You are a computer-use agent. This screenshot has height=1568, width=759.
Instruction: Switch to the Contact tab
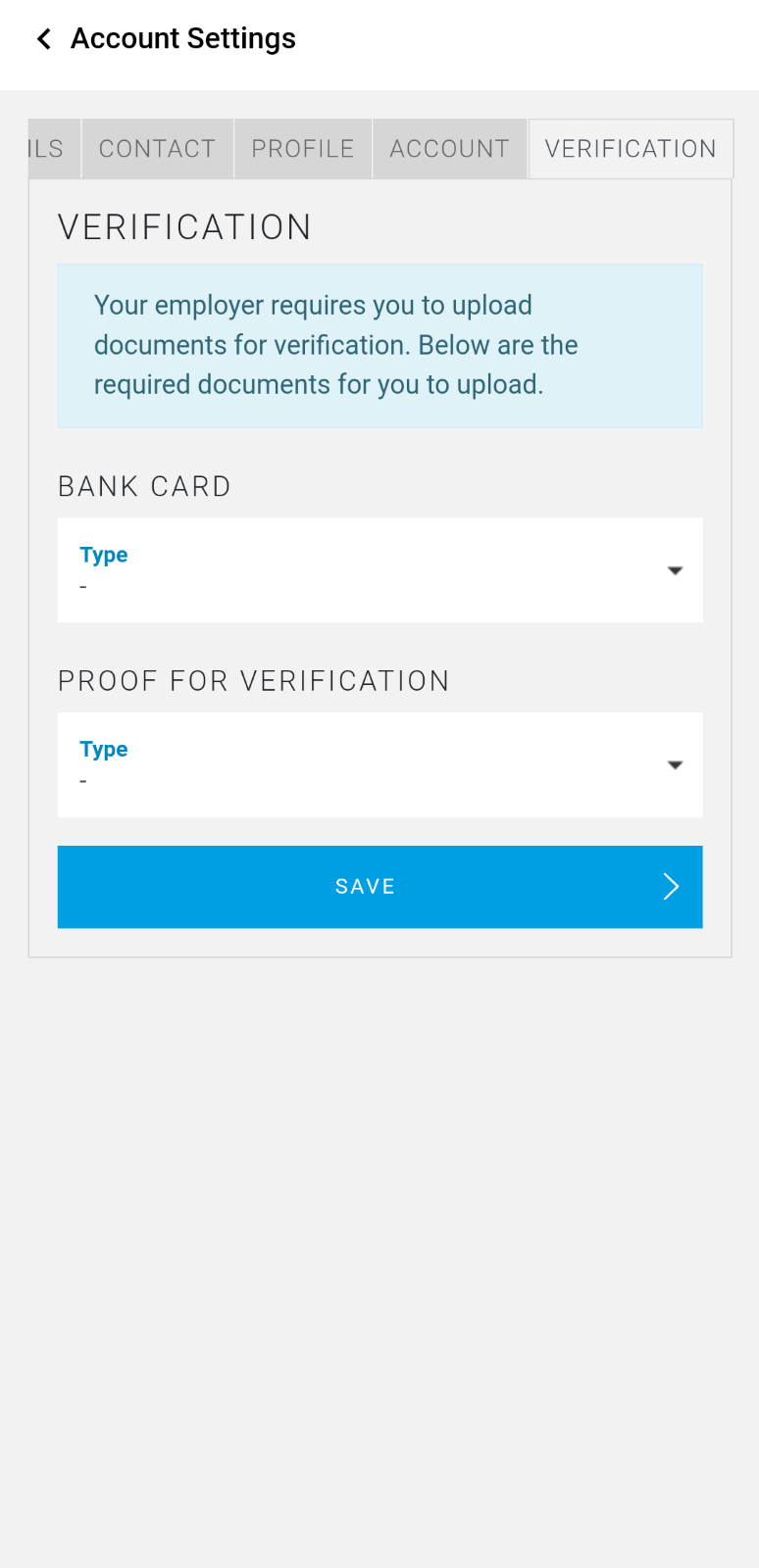point(157,149)
